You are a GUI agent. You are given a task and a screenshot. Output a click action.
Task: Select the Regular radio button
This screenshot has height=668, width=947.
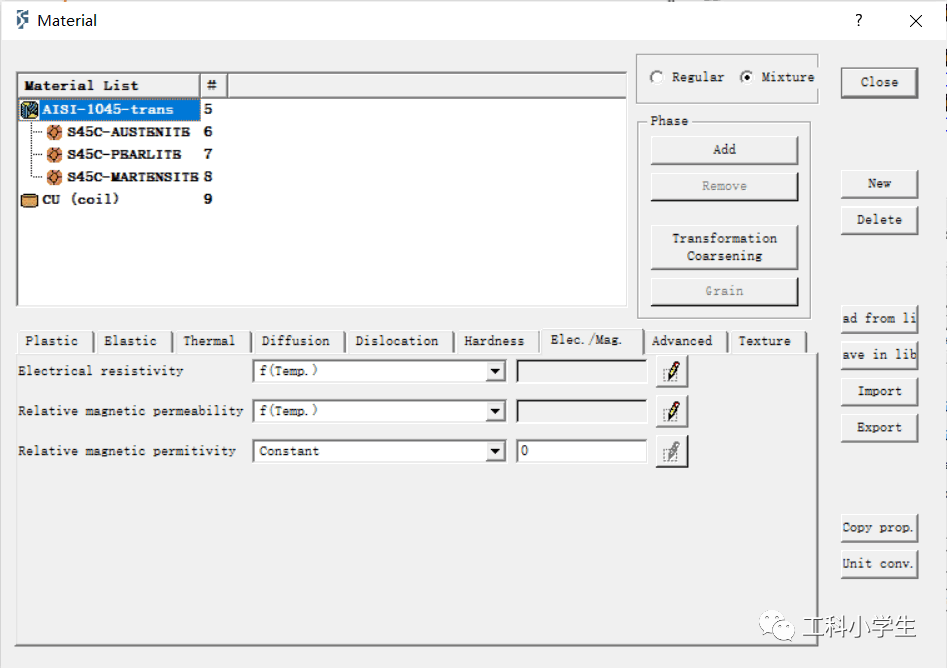click(656, 77)
